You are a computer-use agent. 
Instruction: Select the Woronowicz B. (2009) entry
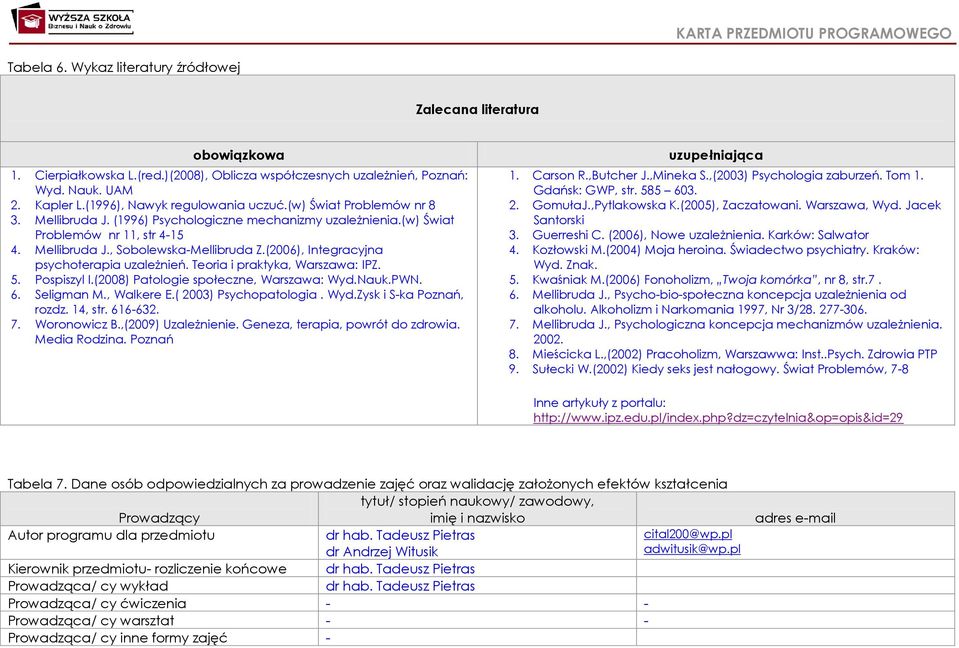click(x=247, y=332)
